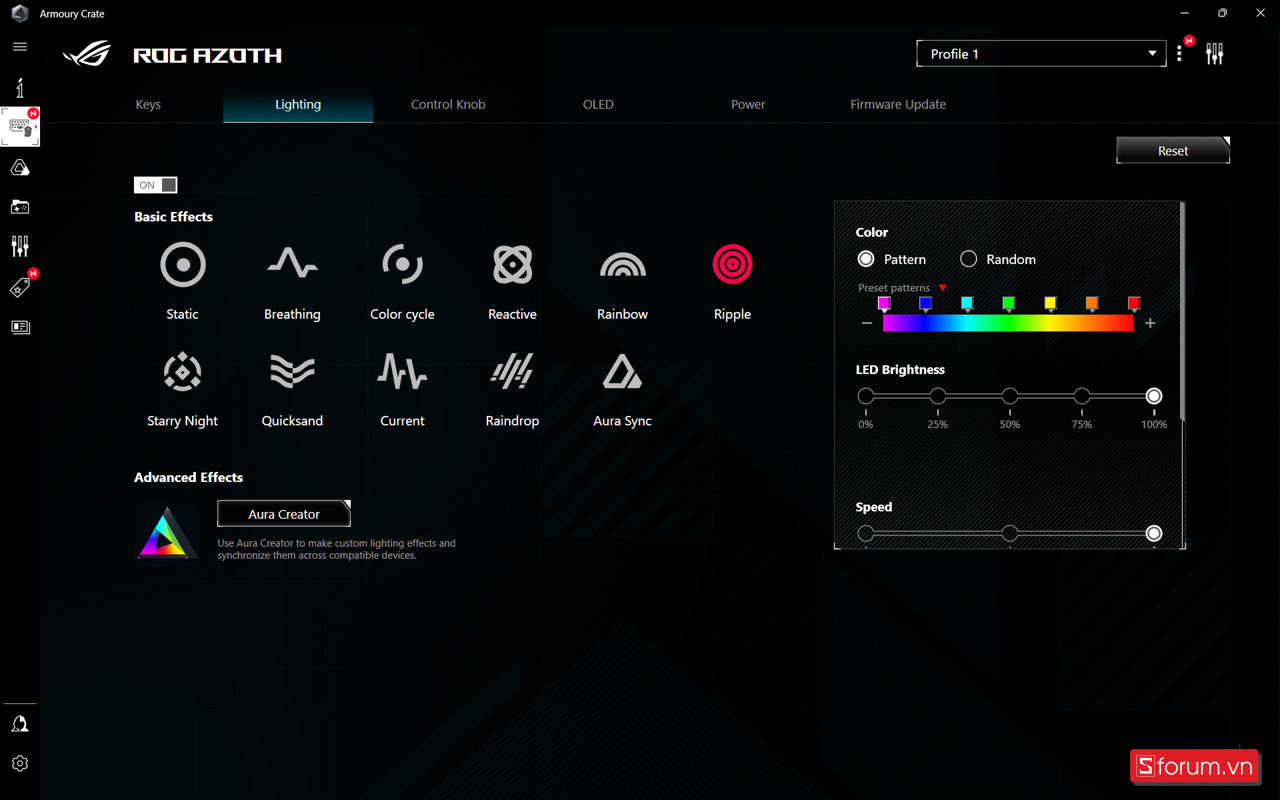Screen dimensions: 1280x800
Task: Click the rainbow gradient color bar
Action: point(1008,323)
